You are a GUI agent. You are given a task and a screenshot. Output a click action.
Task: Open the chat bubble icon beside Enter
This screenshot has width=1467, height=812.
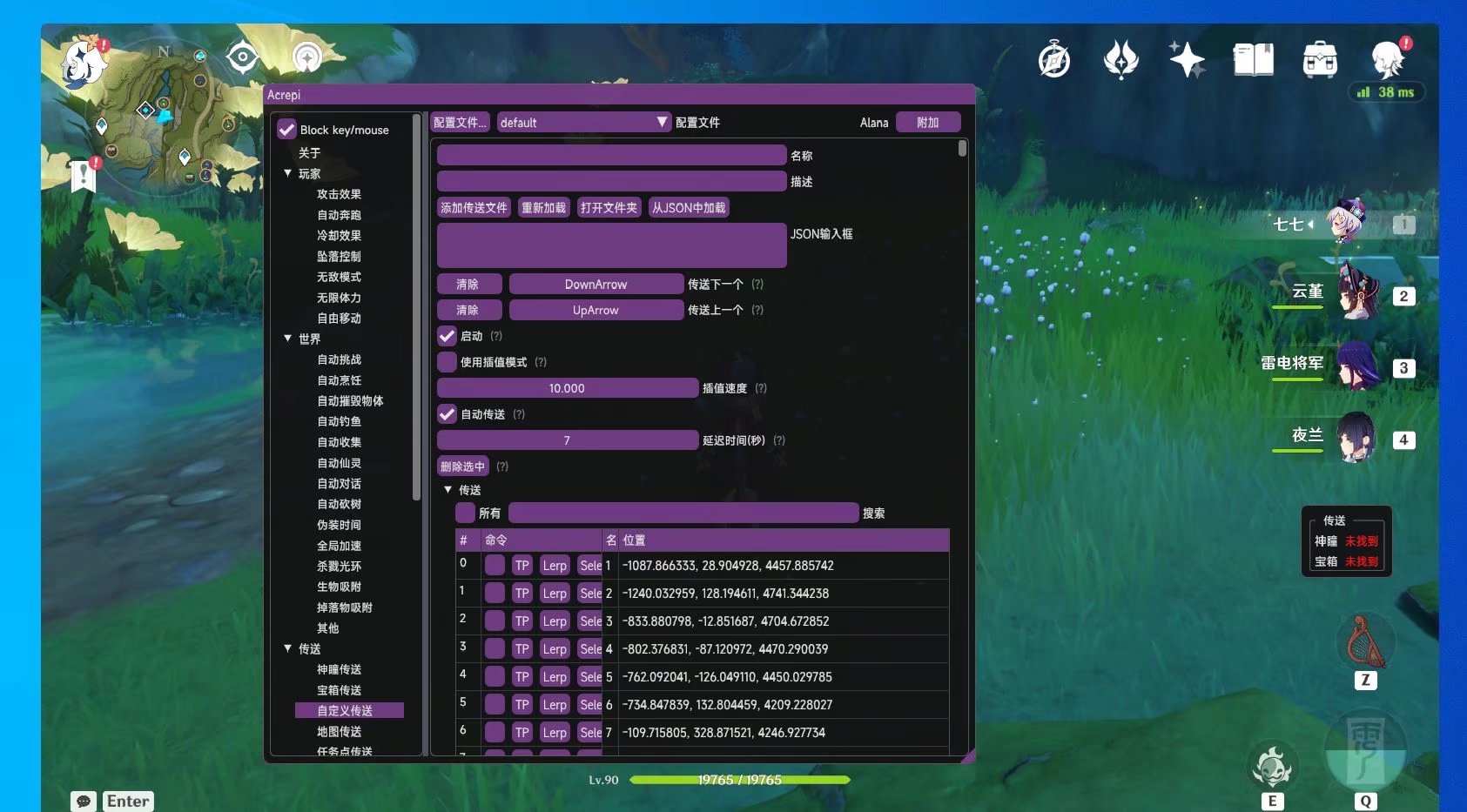[x=84, y=801]
